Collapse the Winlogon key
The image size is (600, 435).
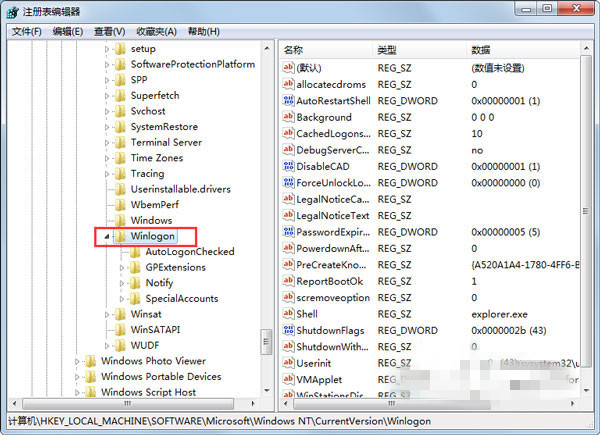coord(107,236)
